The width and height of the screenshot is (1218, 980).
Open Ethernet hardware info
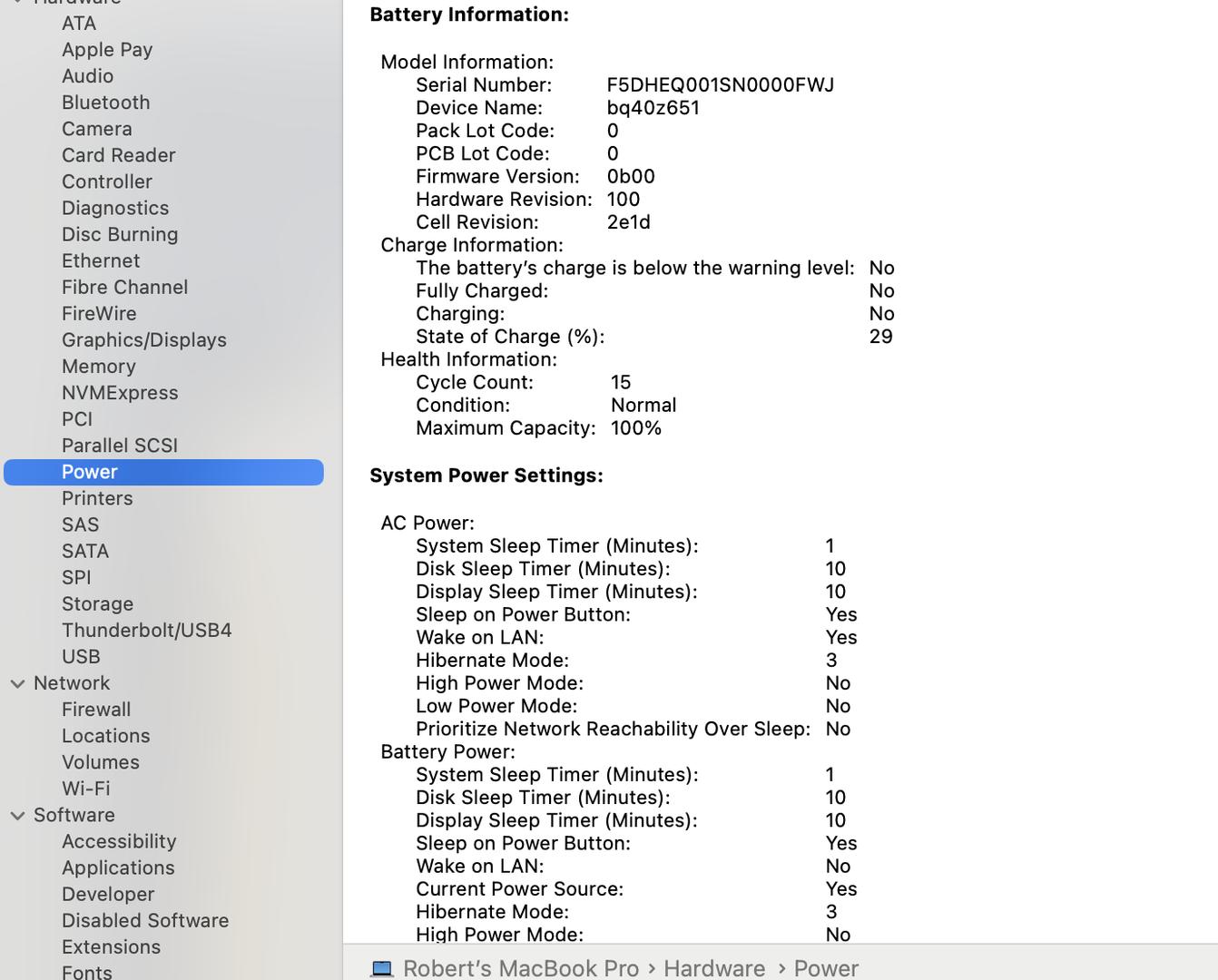(101, 260)
